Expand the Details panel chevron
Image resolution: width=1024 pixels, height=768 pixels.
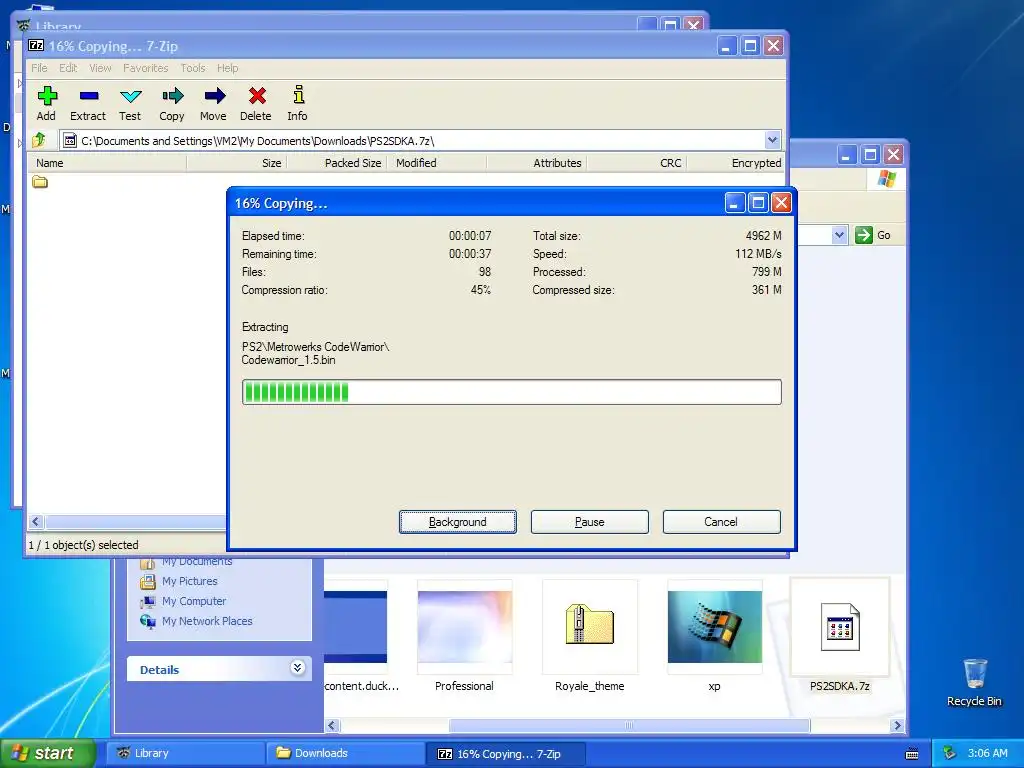(297, 667)
